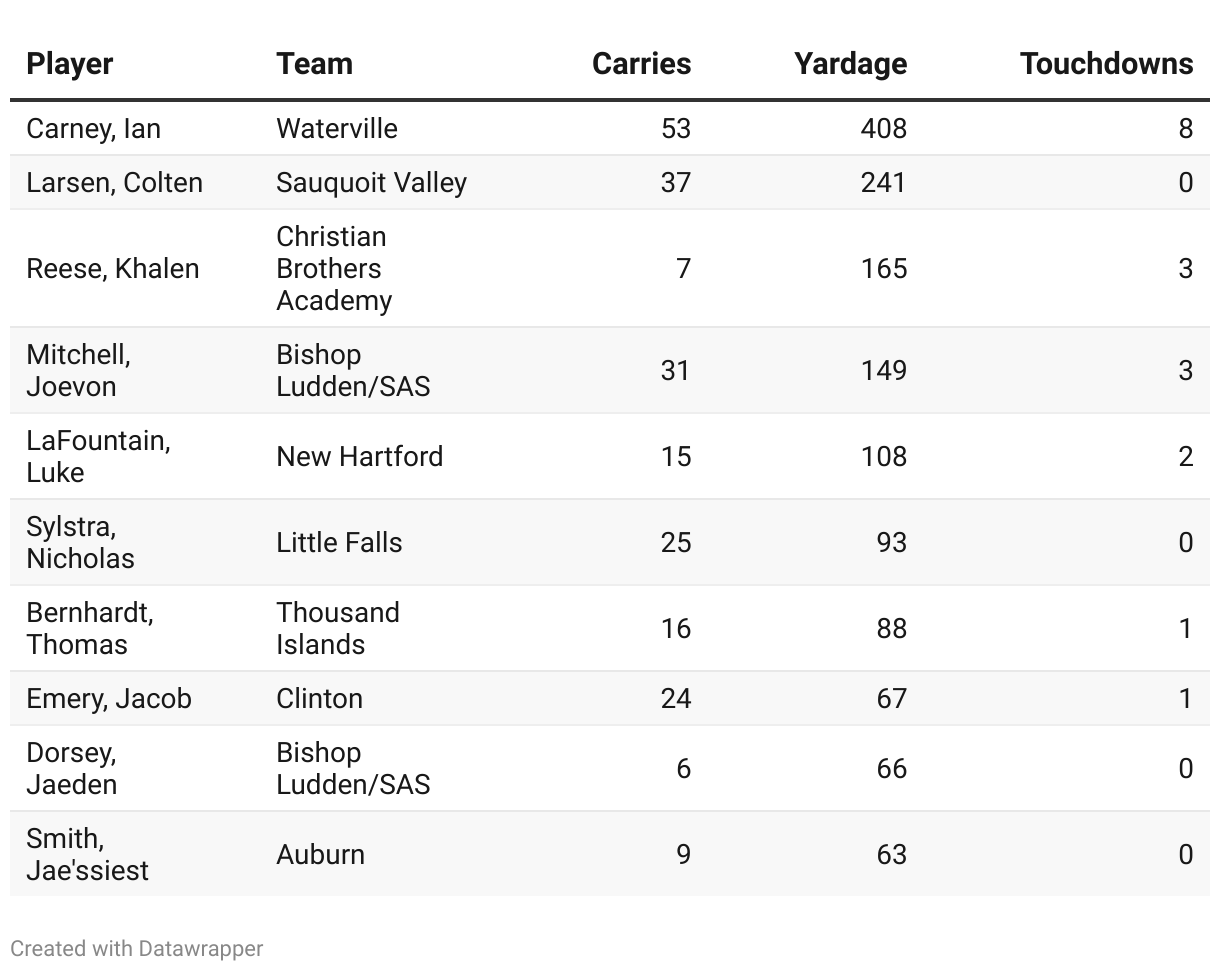Click the Team column header

click(314, 64)
